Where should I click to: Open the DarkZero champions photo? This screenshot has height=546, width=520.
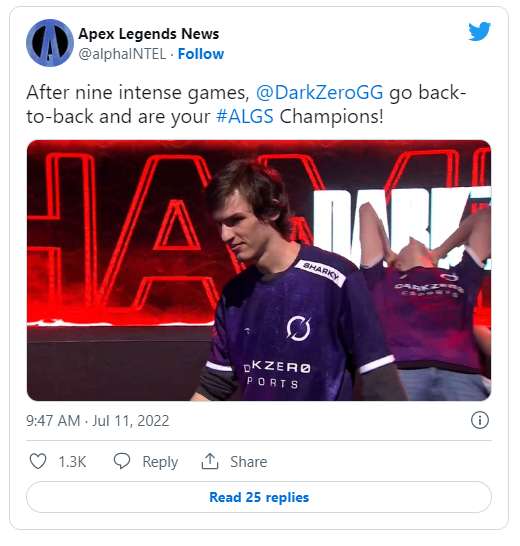[x=259, y=270]
